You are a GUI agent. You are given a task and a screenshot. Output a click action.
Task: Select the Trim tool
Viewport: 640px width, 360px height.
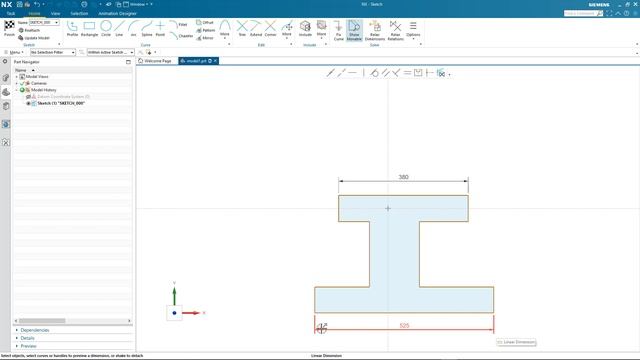242,29
